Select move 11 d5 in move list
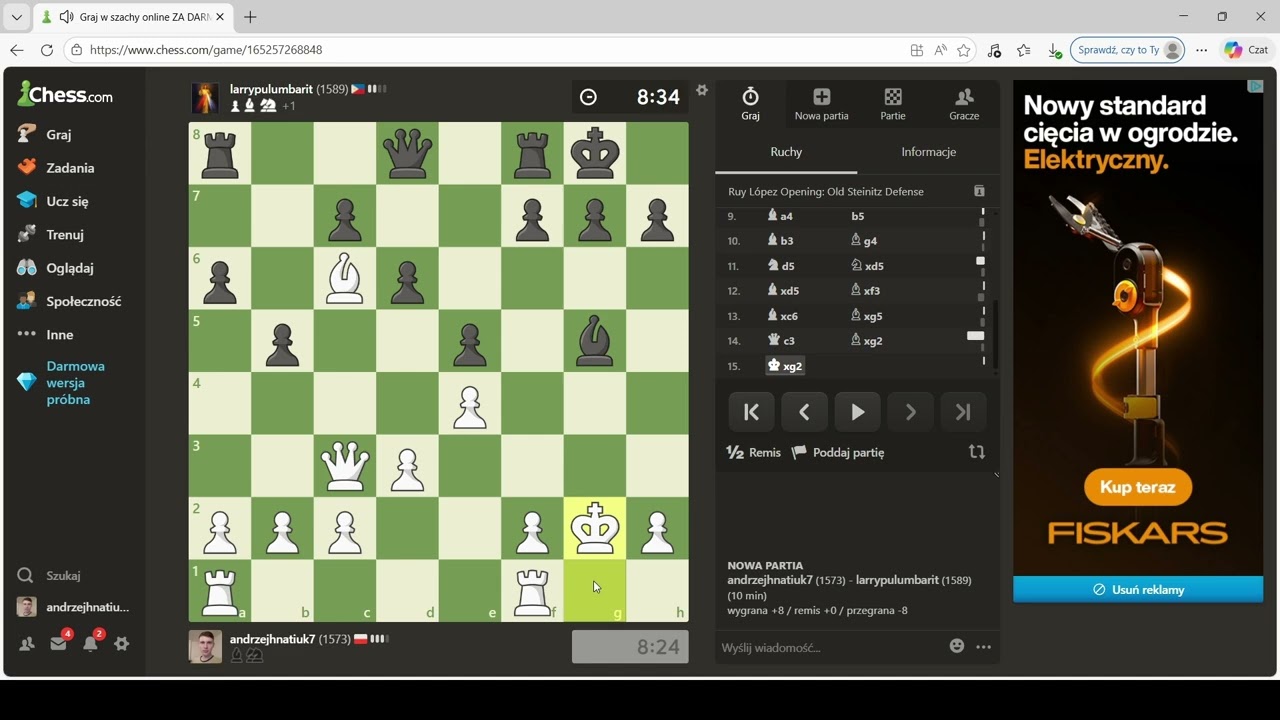Image resolution: width=1280 pixels, height=720 pixels. (x=780, y=266)
